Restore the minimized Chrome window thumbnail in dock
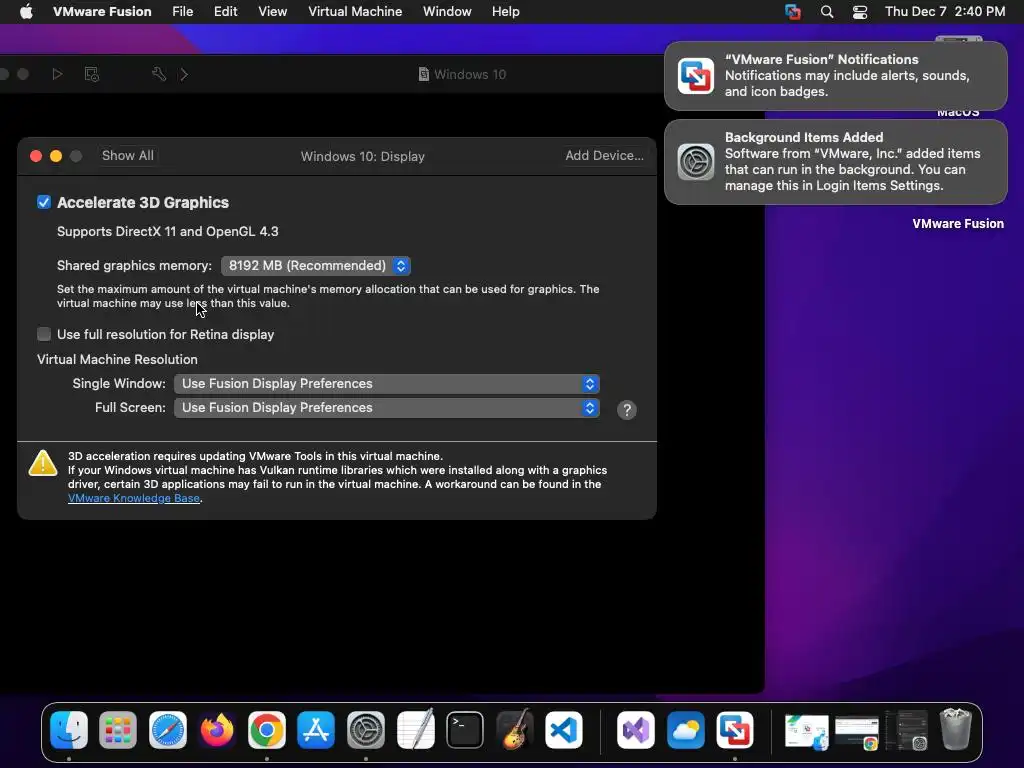The width and height of the screenshot is (1024, 768). [x=857, y=732]
